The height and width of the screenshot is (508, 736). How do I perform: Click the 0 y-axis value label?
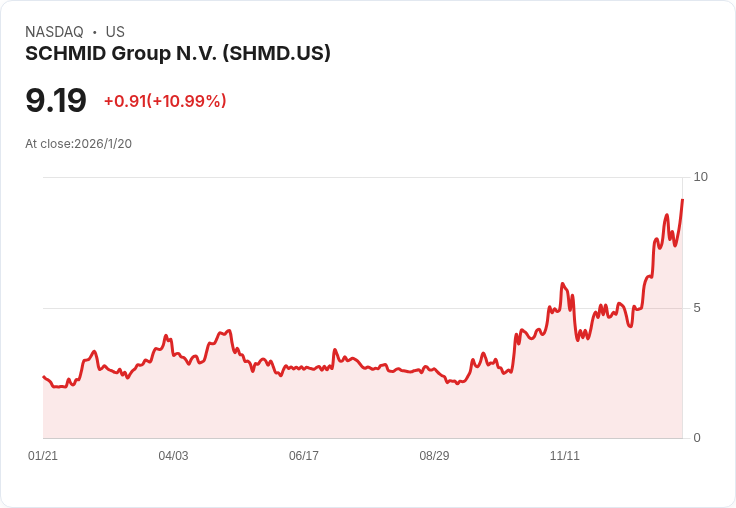pos(697,438)
